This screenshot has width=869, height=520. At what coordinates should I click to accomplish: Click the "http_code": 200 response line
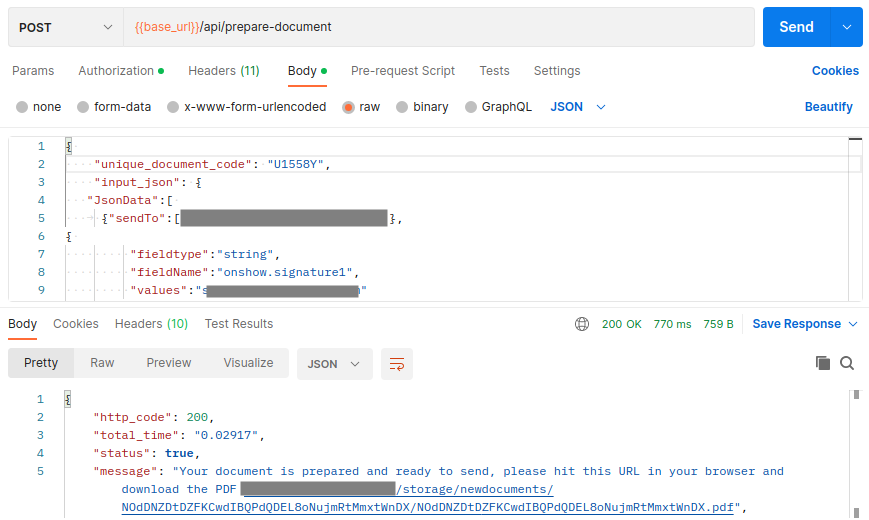tap(154, 417)
